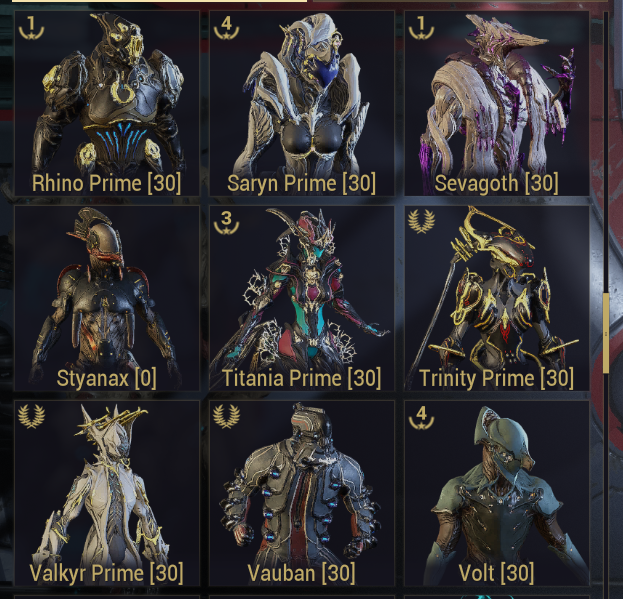Select the unranked Styanax warframe tile
The width and height of the screenshot is (623, 599).
click(107, 298)
